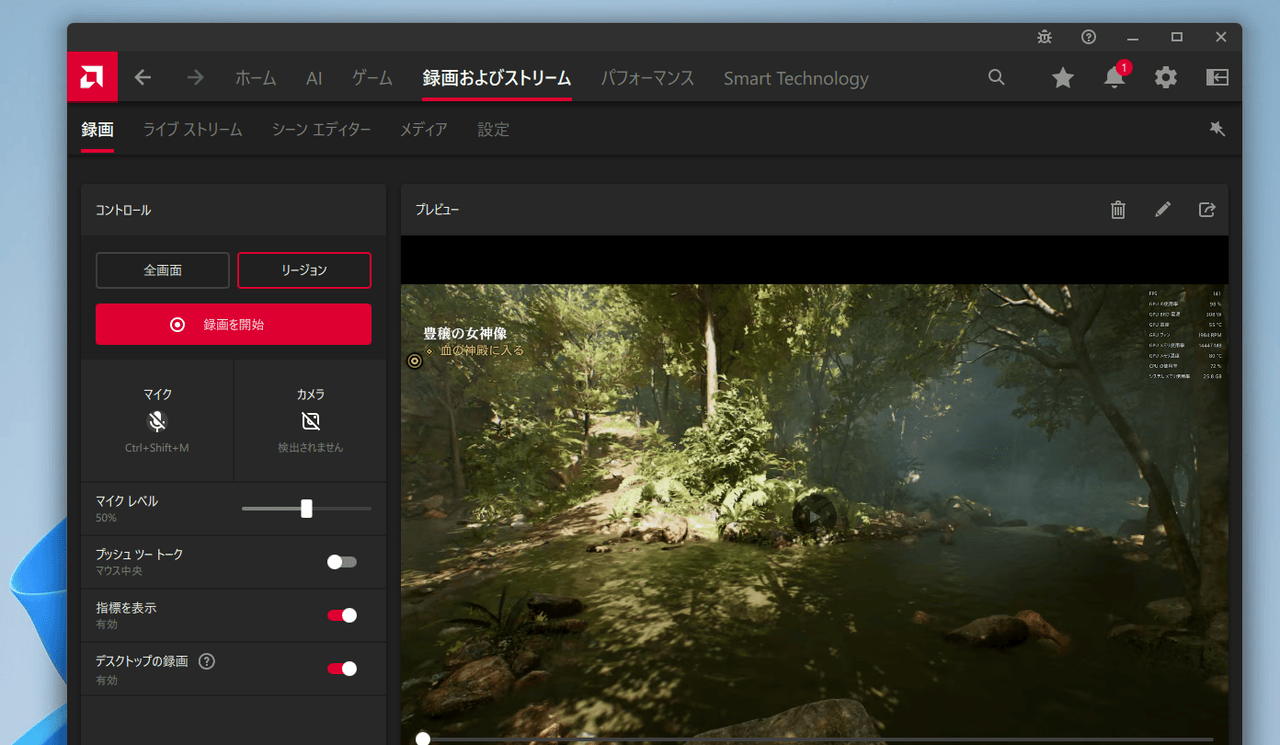
Task: Delete the preview recording with trash icon
Action: coord(1118,210)
